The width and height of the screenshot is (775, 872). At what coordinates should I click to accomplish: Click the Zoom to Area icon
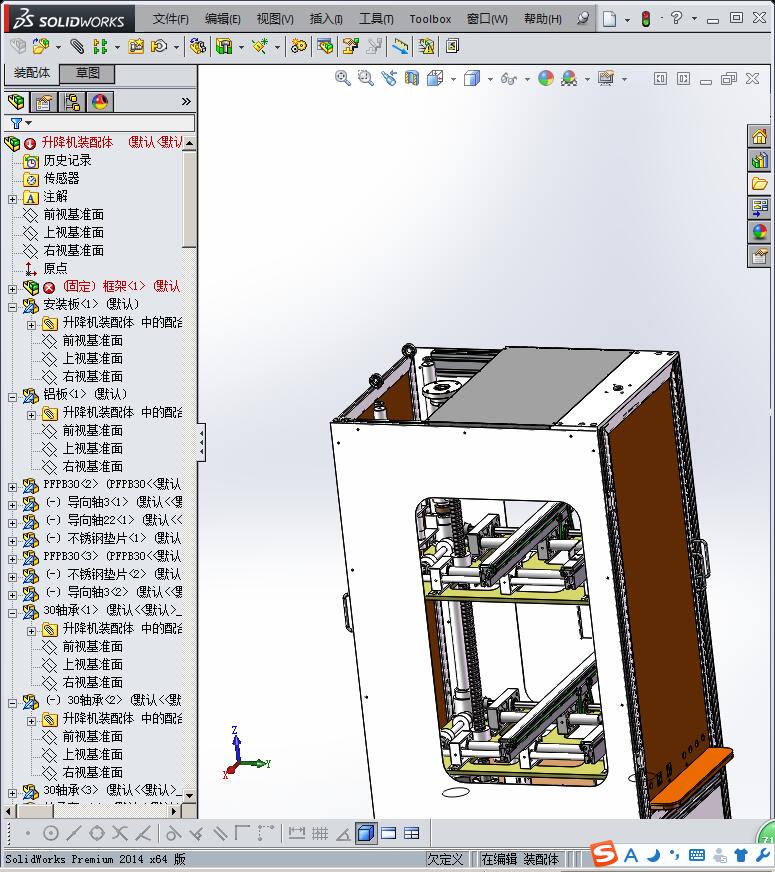pos(365,78)
